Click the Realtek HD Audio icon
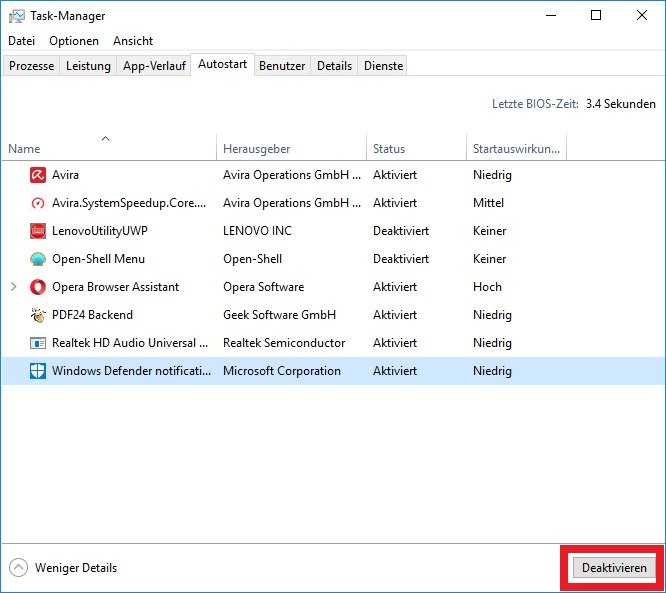Image resolution: width=666 pixels, height=593 pixels. pyautogui.click(x=38, y=343)
